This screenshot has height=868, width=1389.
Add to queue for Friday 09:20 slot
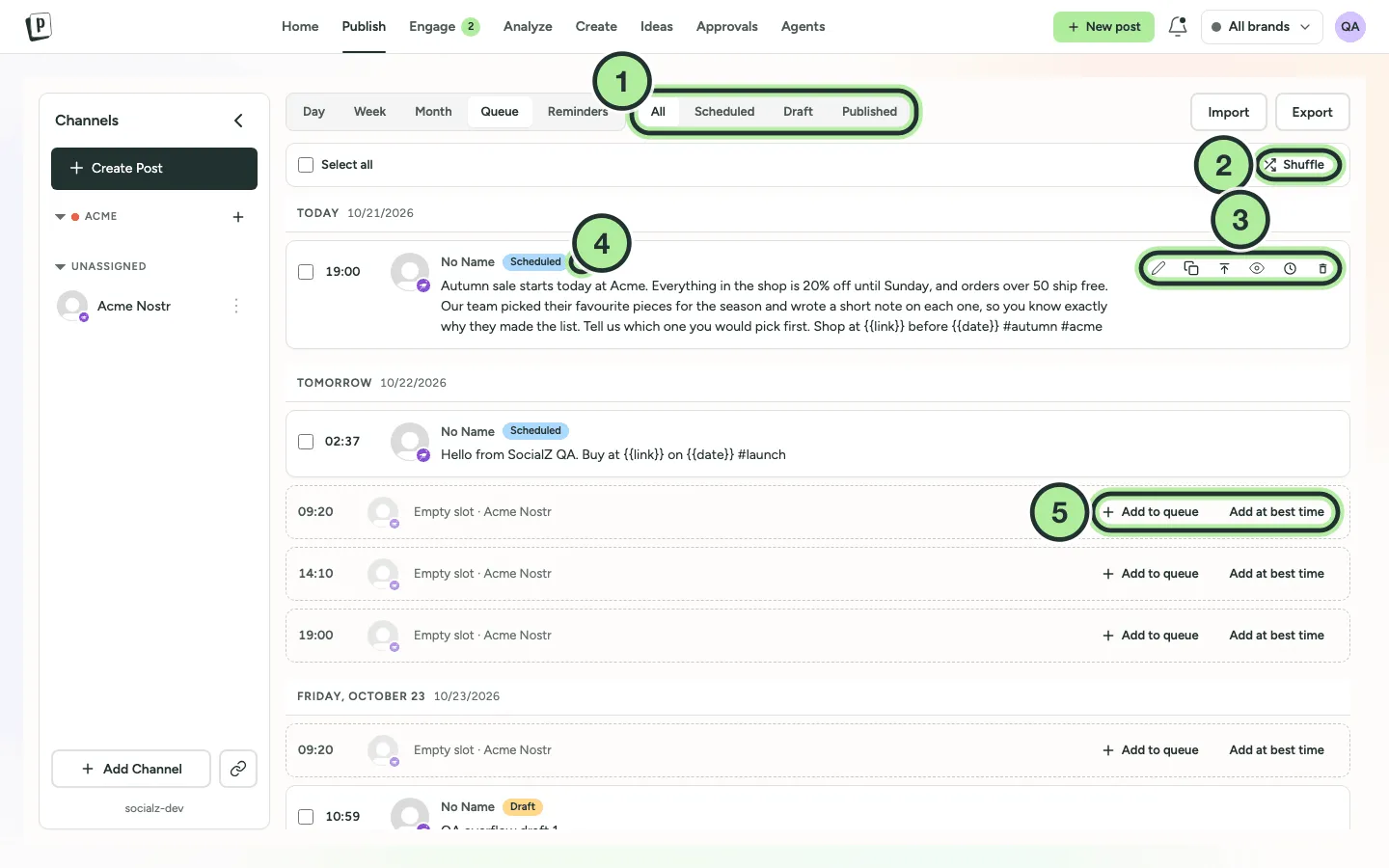click(x=1151, y=750)
